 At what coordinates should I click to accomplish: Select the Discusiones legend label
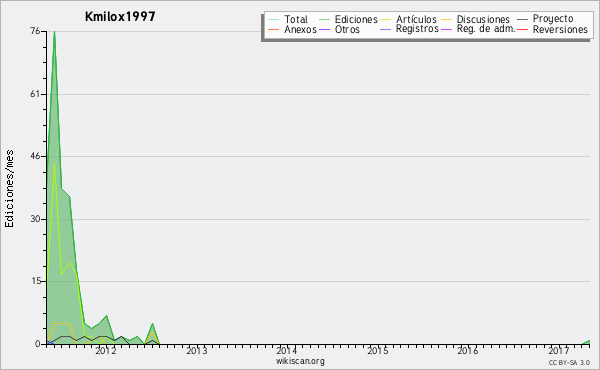click(x=483, y=19)
